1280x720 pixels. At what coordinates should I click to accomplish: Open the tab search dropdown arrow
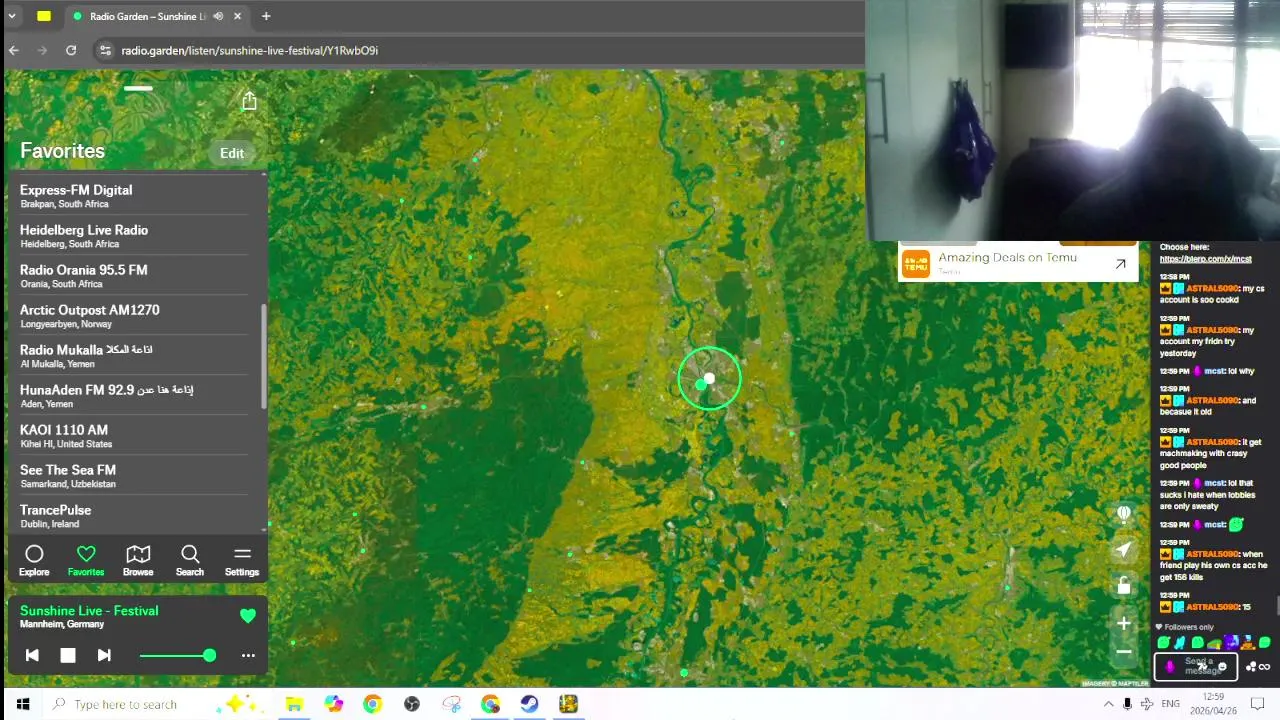tap(12, 16)
